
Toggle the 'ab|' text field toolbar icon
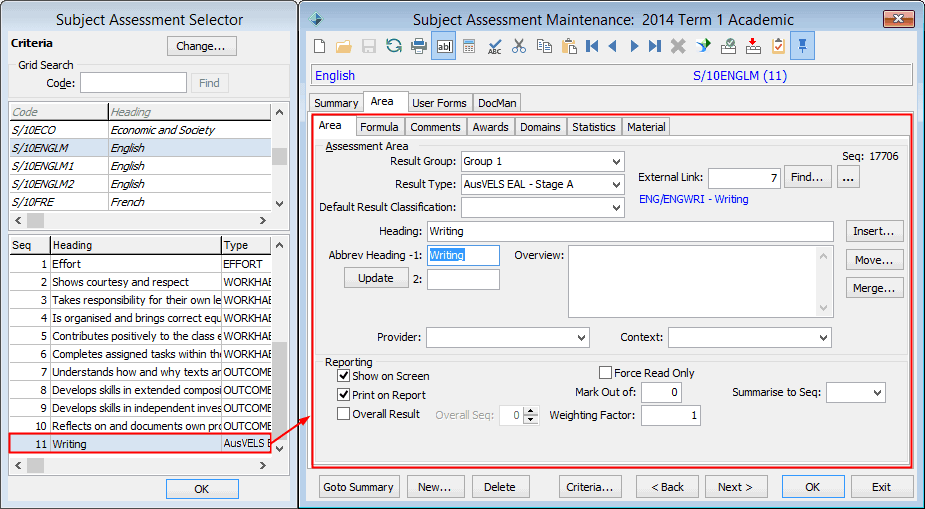444,46
